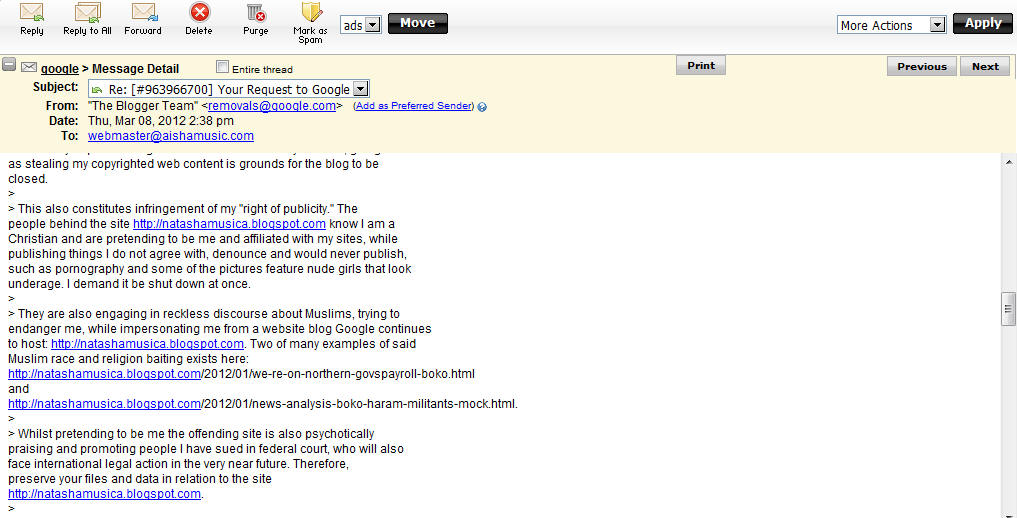Click help icon next to Preferred Sender

(x=482, y=107)
